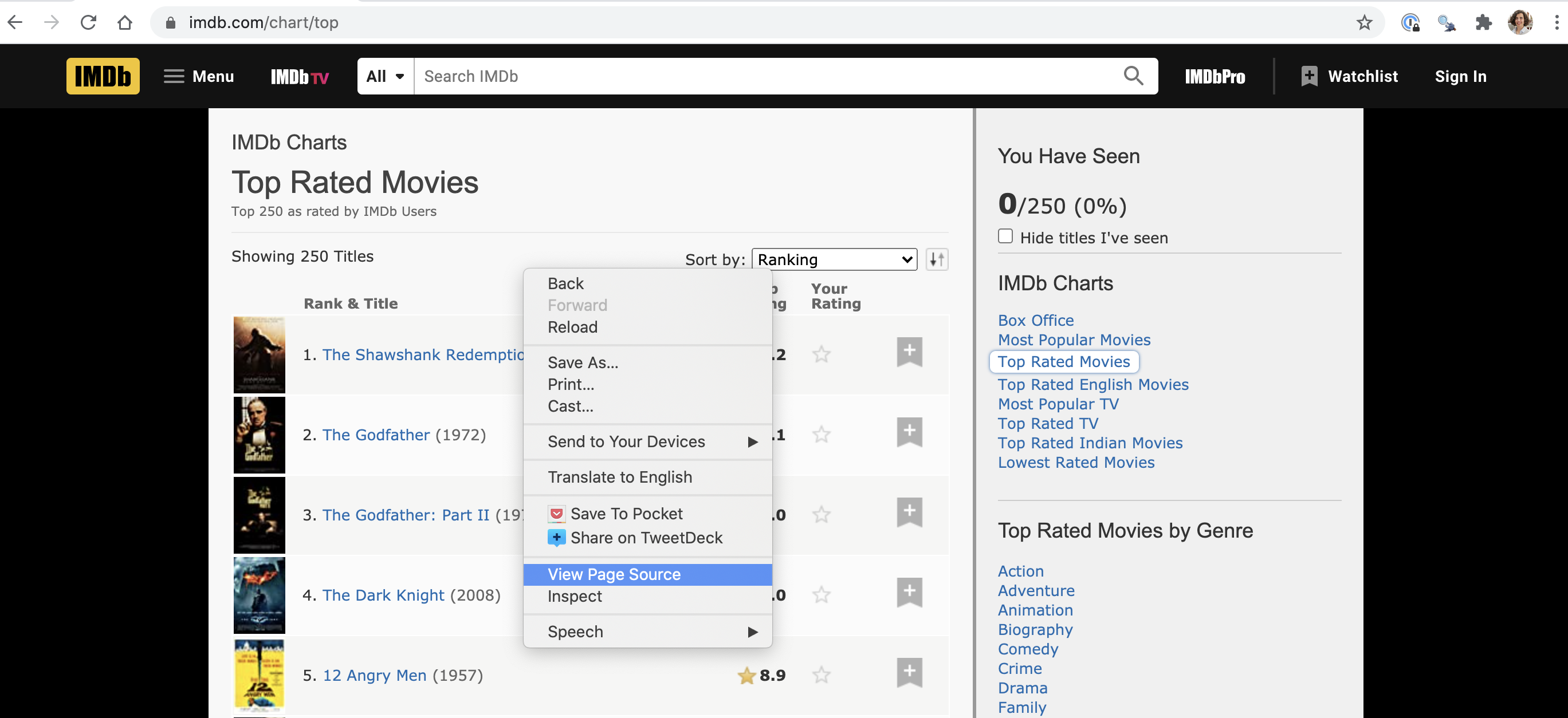Expand Send to Your Devices submenu
This screenshot has height=718, width=1568.
(647, 442)
